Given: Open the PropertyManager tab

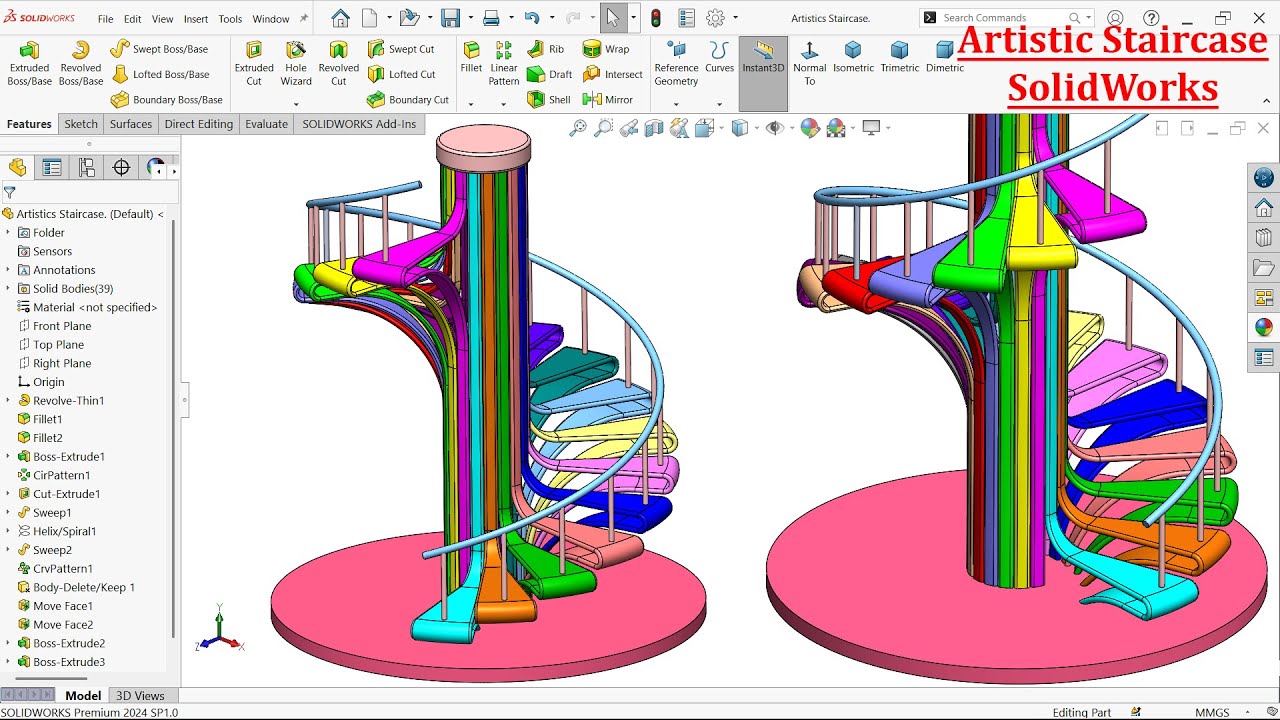Looking at the screenshot, I should (x=52, y=168).
